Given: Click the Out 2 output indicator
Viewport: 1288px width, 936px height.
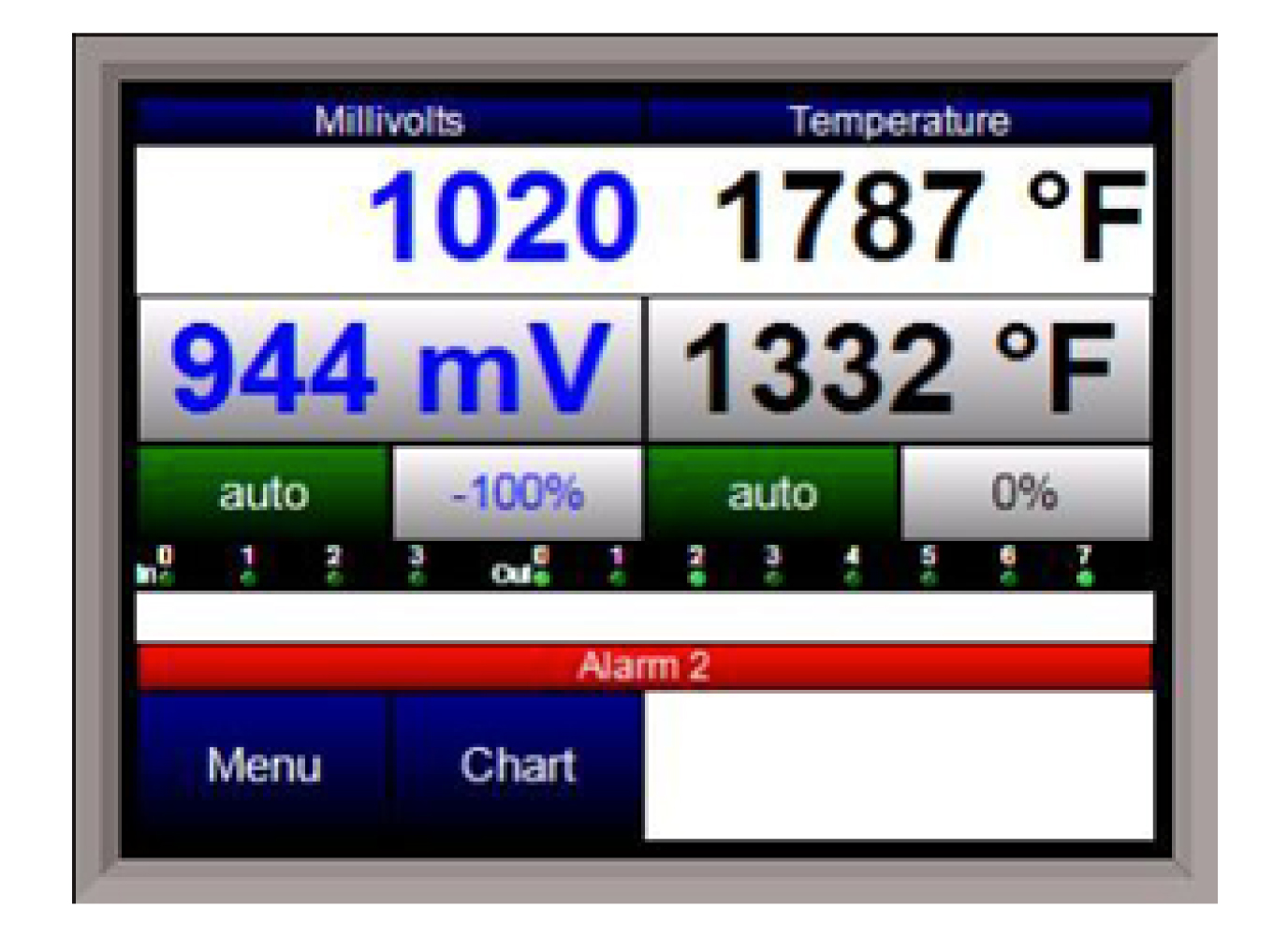Looking at the screenshot, I should click(x=696, y=577).
